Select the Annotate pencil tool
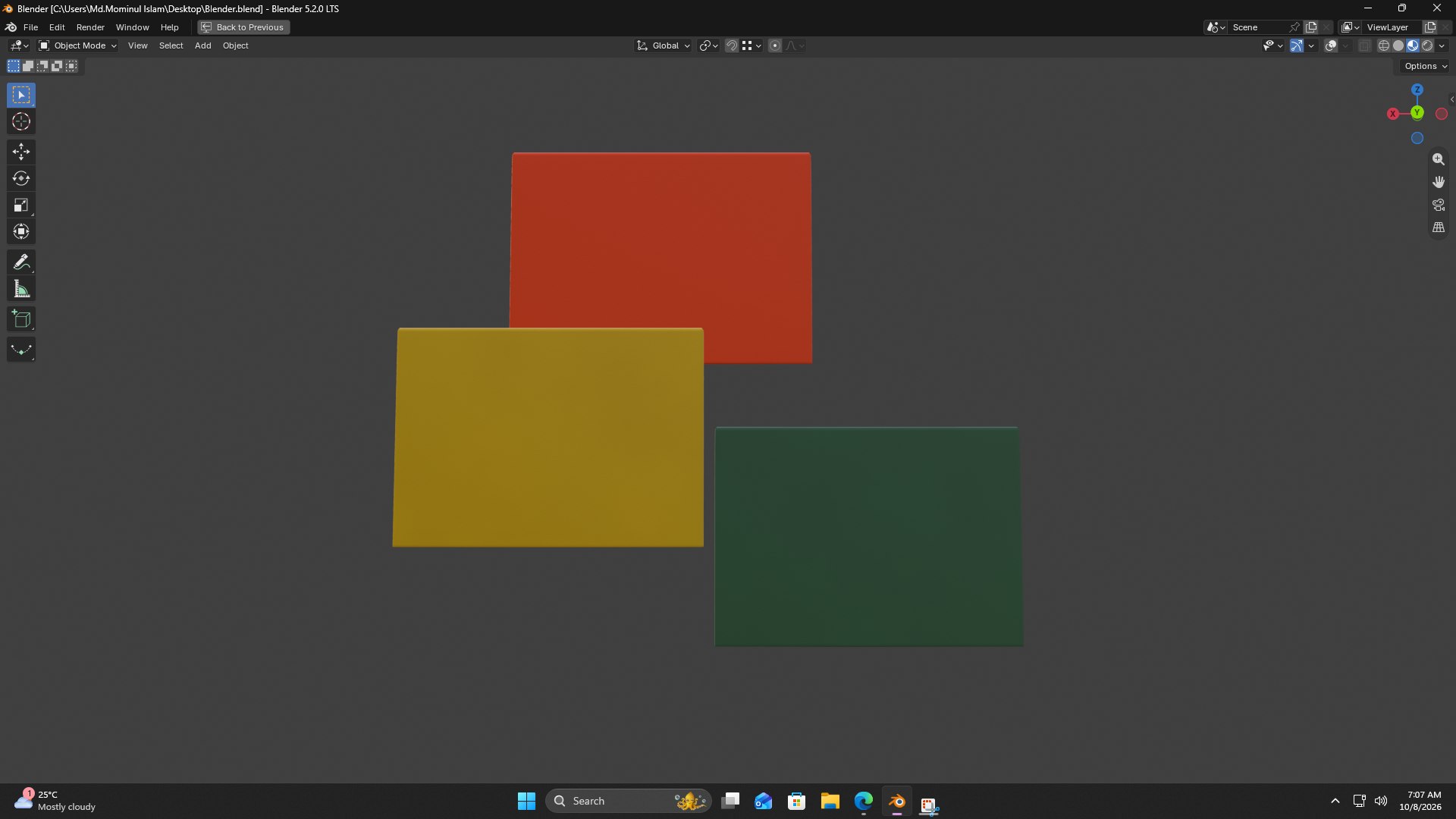The height and width of the screenshot is (819, 1456). [x=21, y=262]
